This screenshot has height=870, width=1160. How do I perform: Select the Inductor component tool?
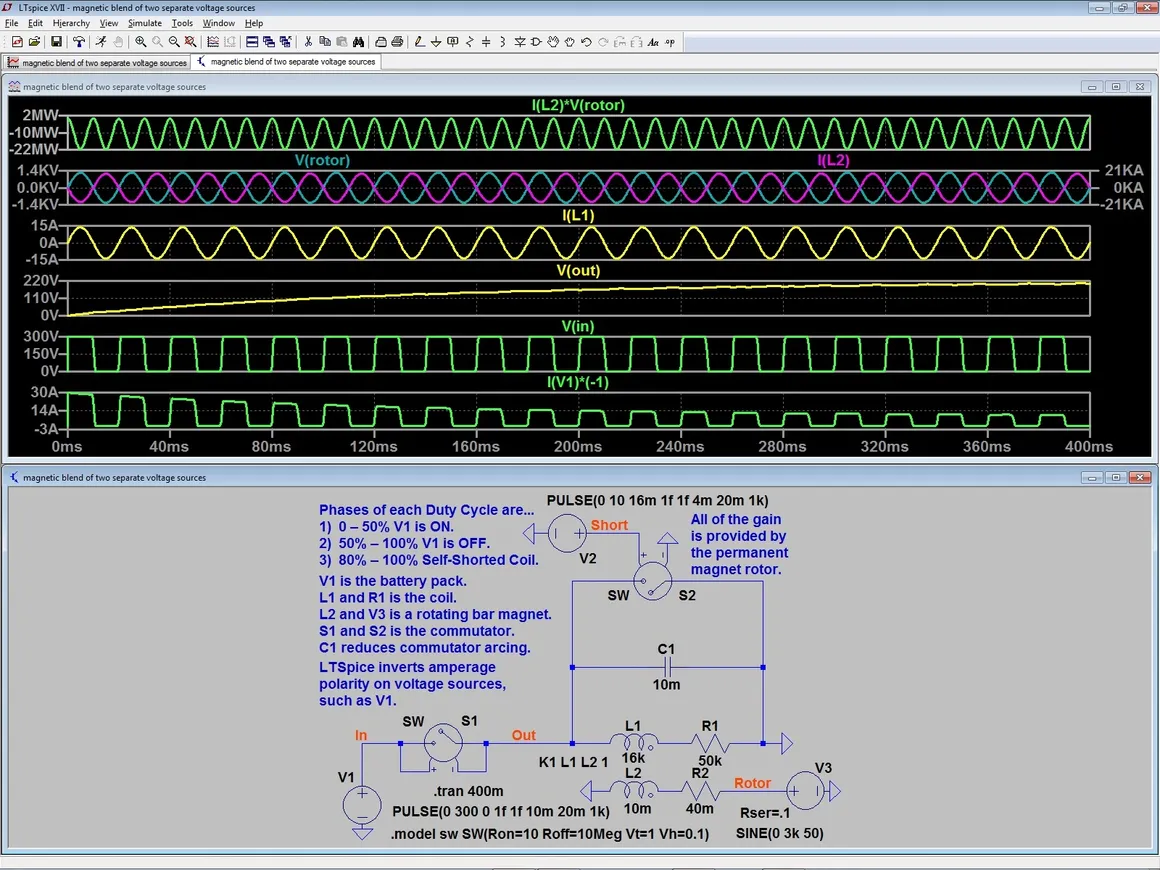[x=503, y=42]
